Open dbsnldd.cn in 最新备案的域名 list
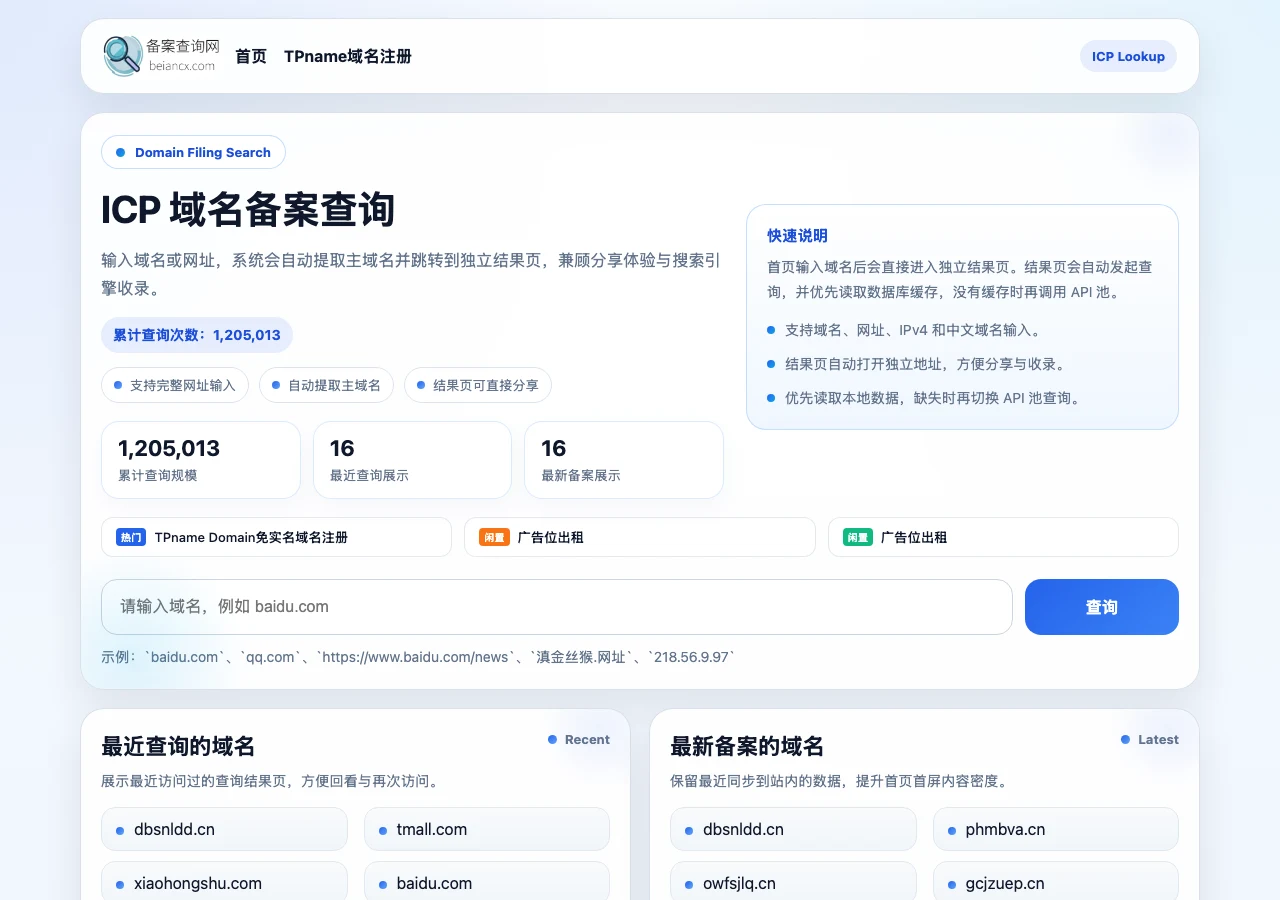Viewport: 1280px width, 900px height. click(793, 829)
